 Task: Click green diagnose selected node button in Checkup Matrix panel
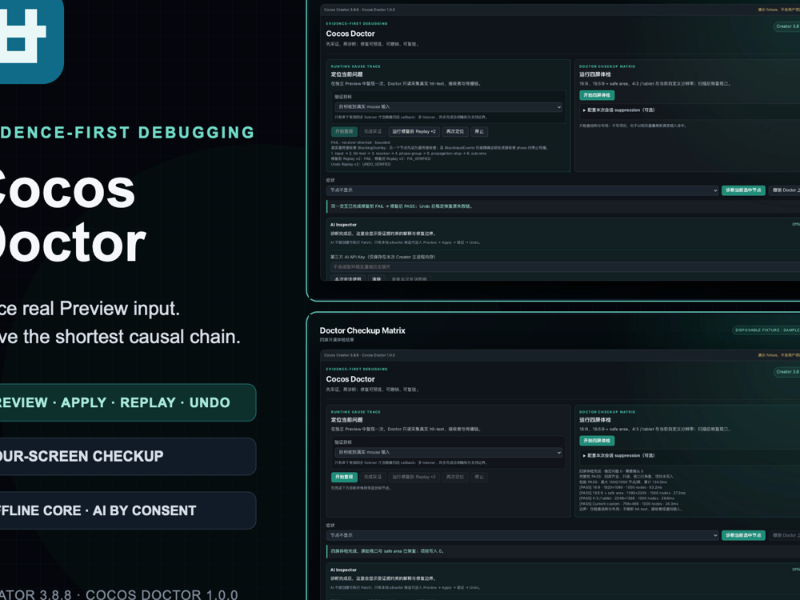click(x=743, y=535)
